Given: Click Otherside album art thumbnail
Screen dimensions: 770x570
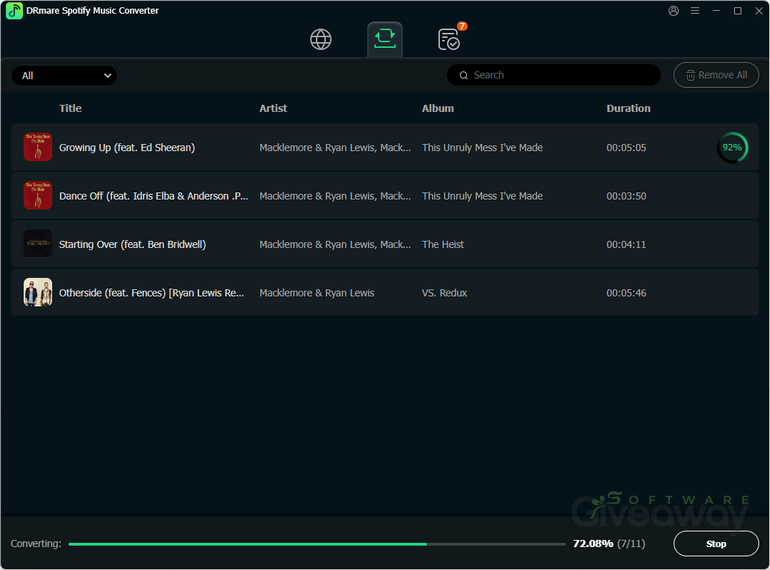Looking at the screenshot, I should click(38, 292).
